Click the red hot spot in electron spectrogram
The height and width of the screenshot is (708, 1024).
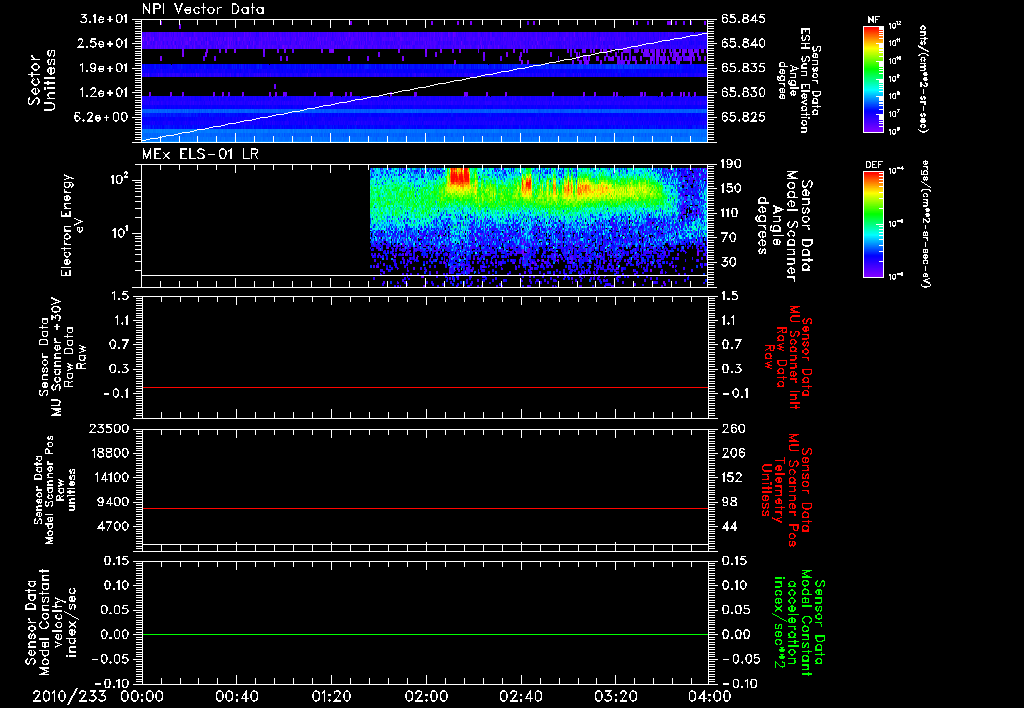pos(459,177)
